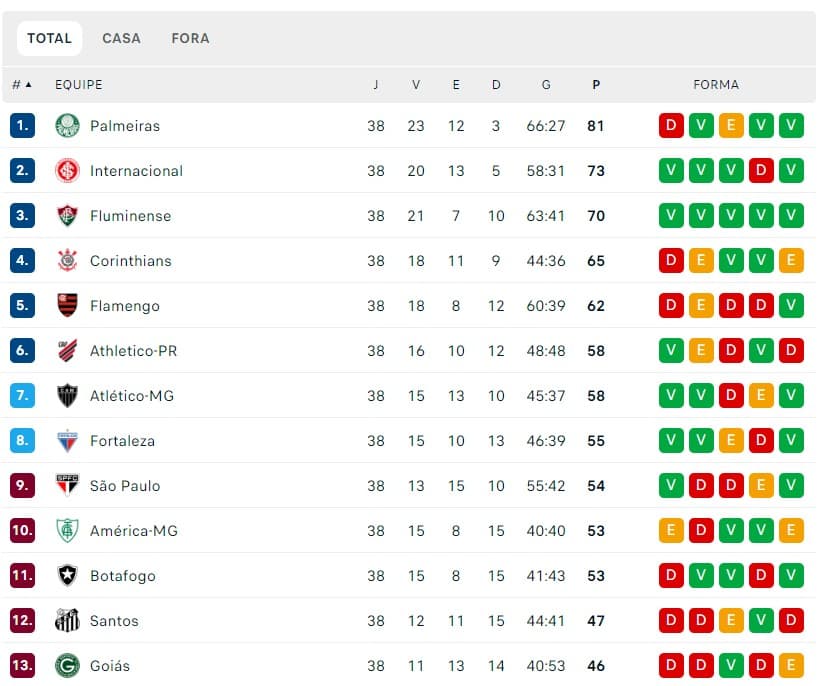The width and height of the screenshot is (822, 686).
Task: Select the TOTAL tab
Action: [50, 38]
